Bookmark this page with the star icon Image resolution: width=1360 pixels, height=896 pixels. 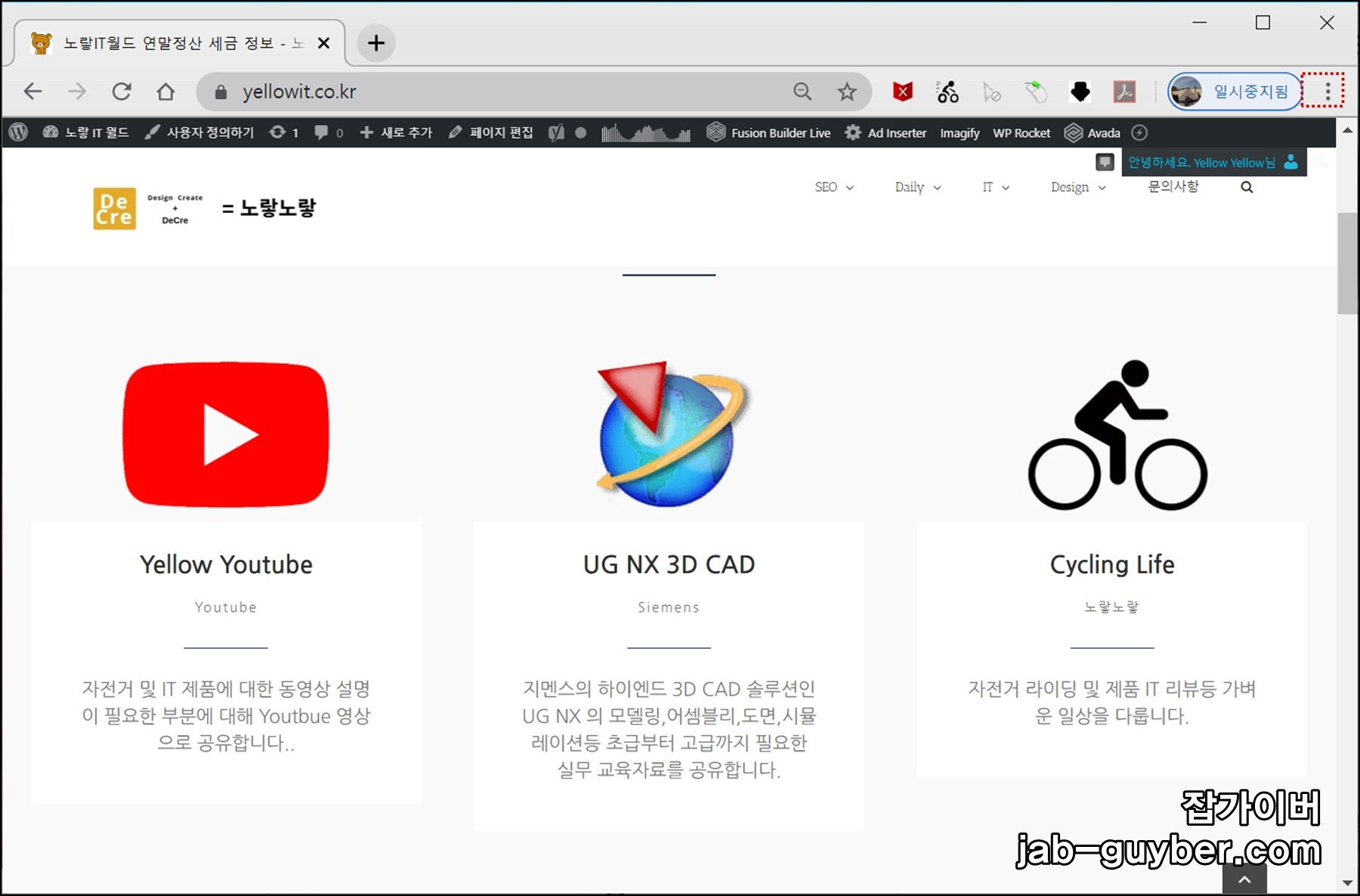point(847,91)
